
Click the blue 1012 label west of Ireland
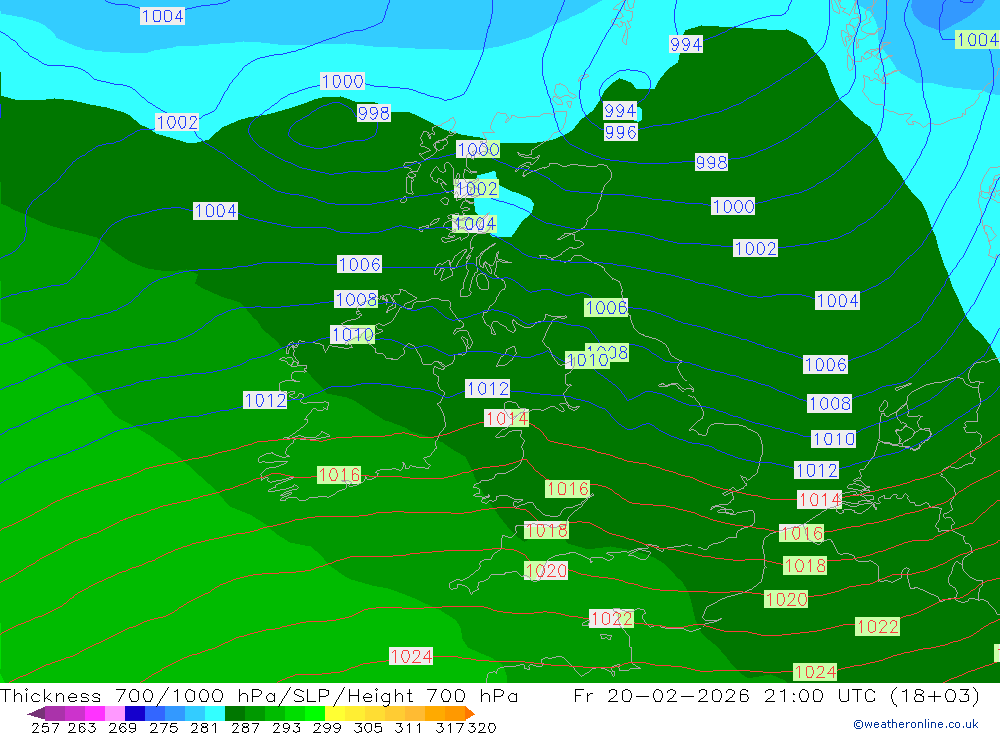pos(265,400)
